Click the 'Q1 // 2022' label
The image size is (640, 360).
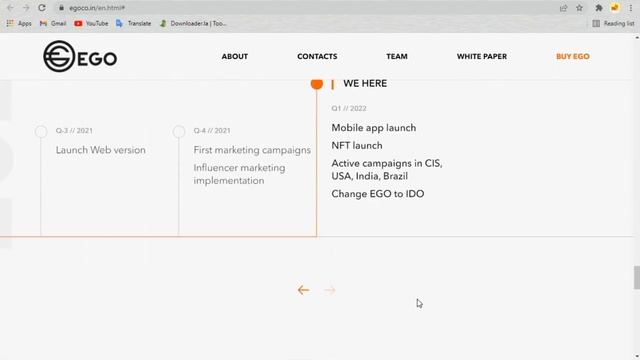[349, 108]
